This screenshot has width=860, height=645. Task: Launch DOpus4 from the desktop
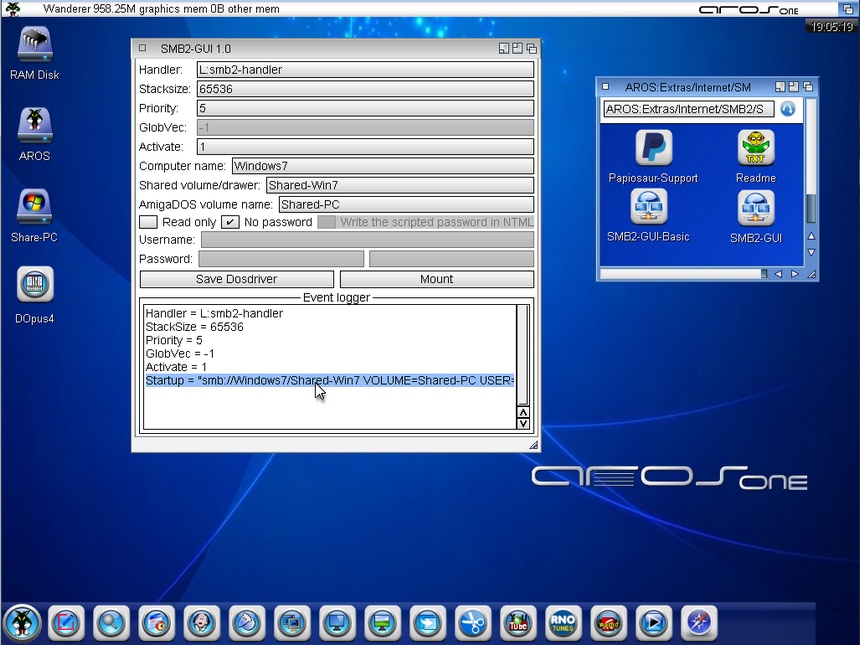[x=35, y=286]
